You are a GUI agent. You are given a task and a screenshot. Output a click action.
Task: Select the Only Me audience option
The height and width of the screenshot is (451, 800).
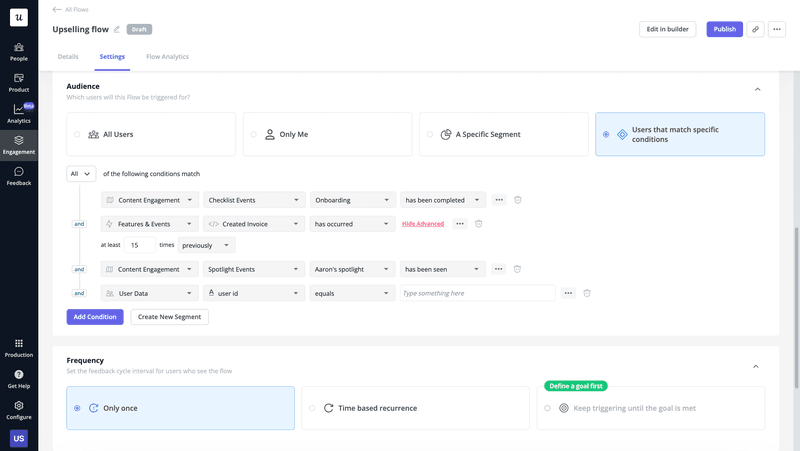click(x=328, y=134)
